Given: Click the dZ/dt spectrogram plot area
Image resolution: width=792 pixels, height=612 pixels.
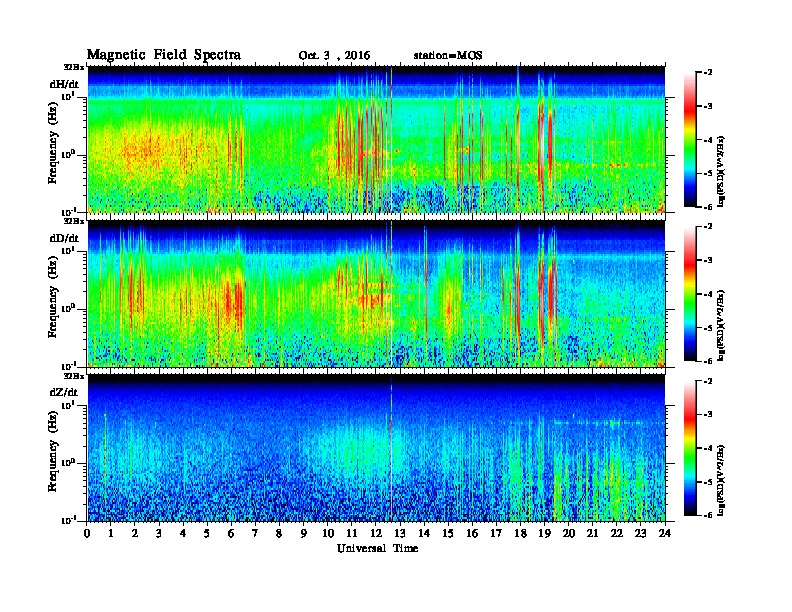Looking at the screenshot, I should (x=376, y=448).
